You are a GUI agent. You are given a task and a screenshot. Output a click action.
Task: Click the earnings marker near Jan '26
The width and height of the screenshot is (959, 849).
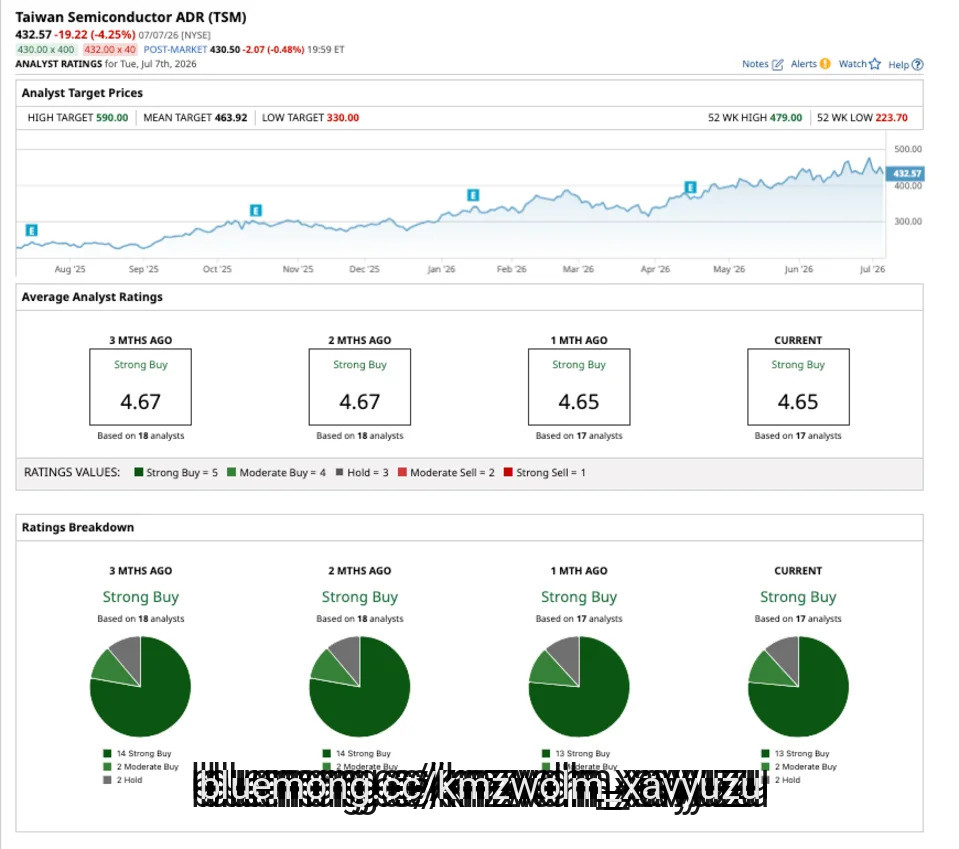(x=473, y=195)
